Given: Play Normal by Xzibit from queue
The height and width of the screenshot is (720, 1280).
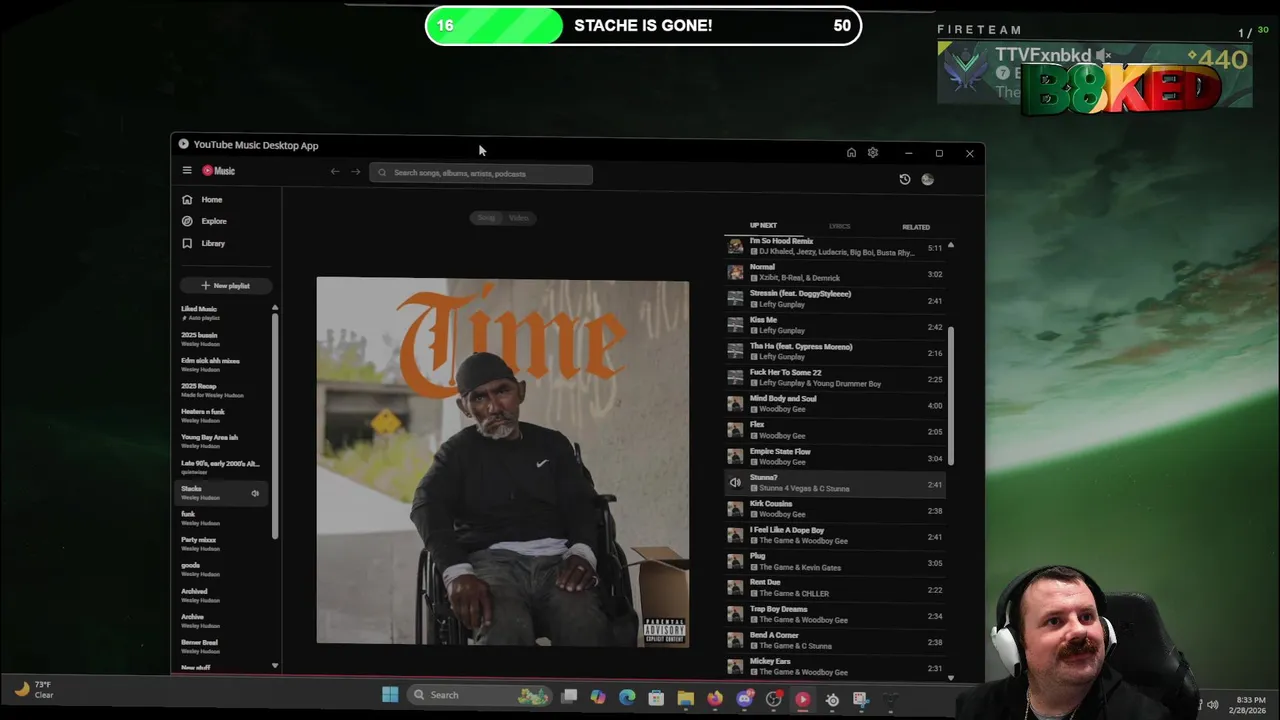Looking at the screenshot, I should click(x=835, y=273).
